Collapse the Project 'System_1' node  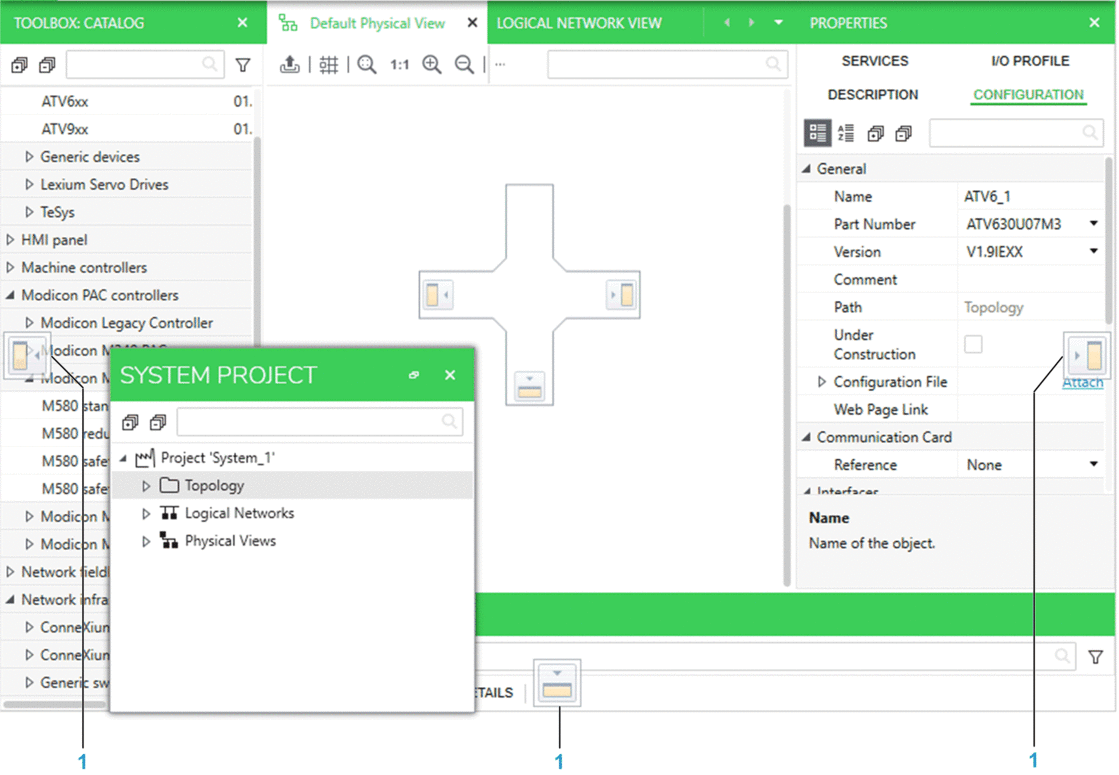tap(123, 457)
